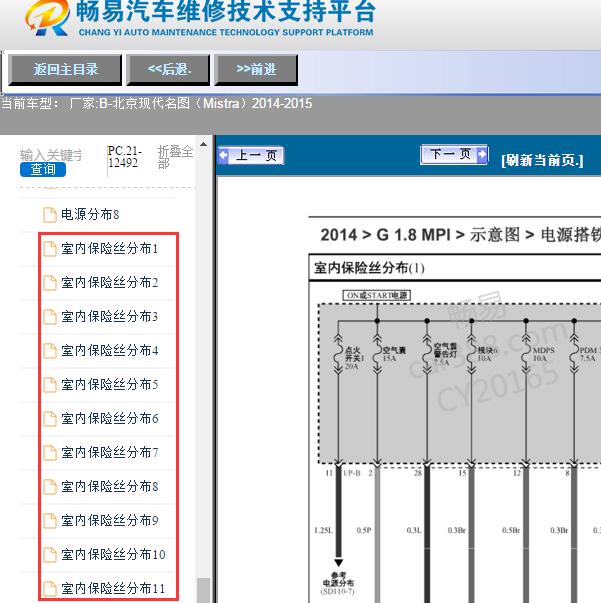
Task: Go to next page with 下一页
Action: (x=454, y=155)
